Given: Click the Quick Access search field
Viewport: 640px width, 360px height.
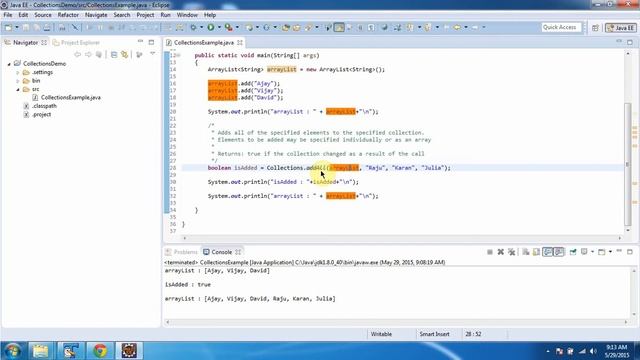Looking at the screenshot, I should (560, 27).
